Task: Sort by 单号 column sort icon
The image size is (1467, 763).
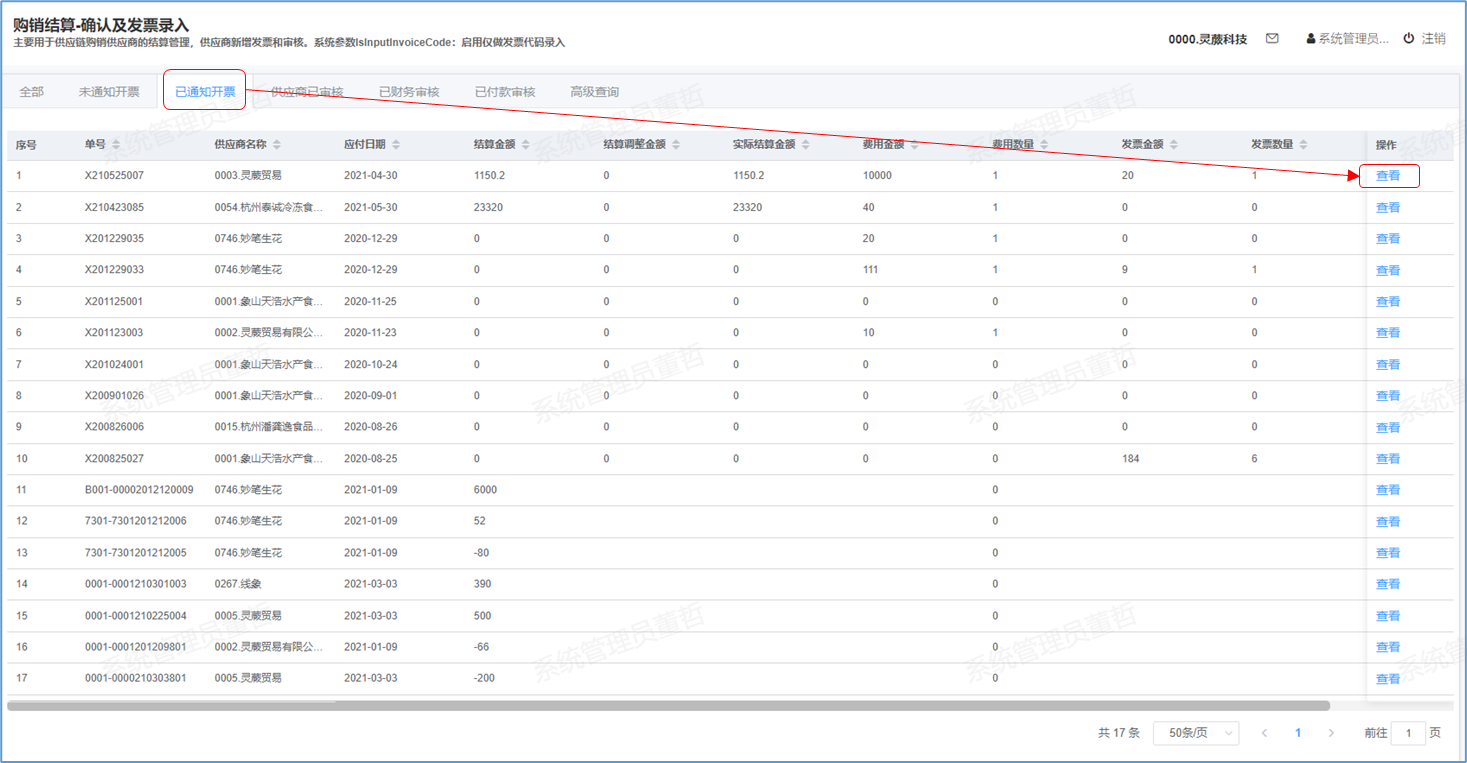Action: coord(116,145)
